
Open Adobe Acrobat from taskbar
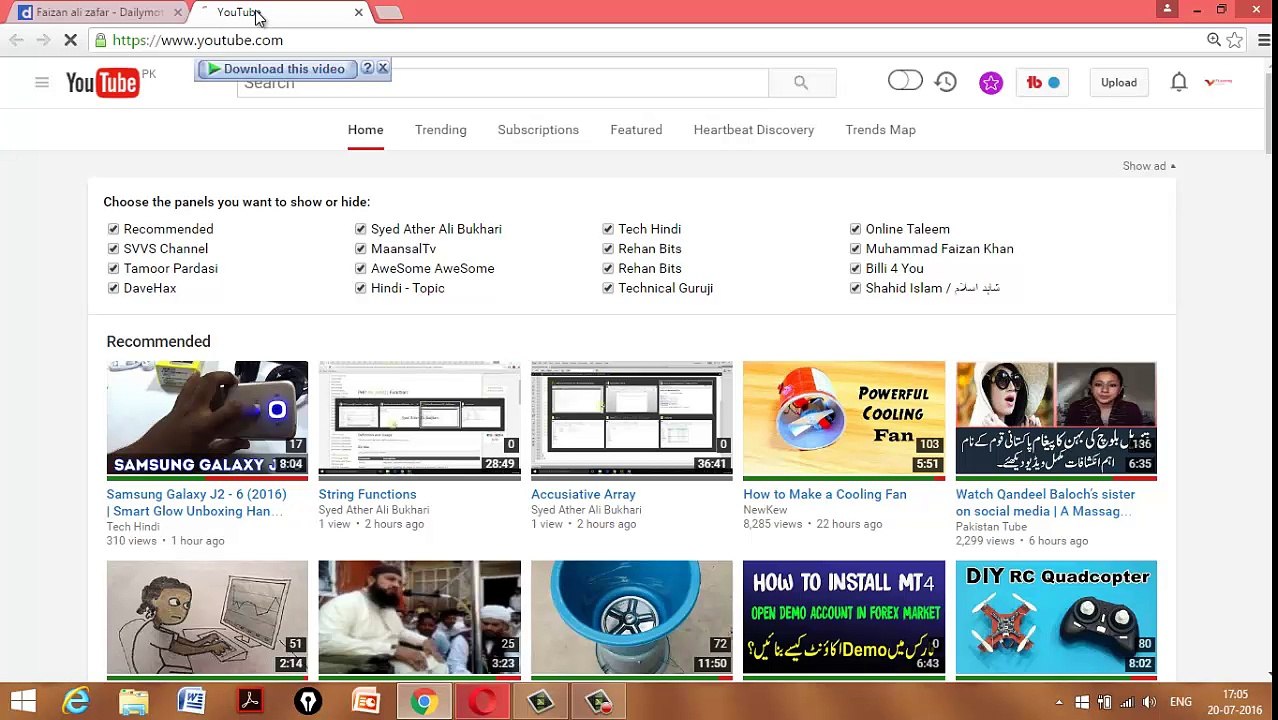[250, 701]
